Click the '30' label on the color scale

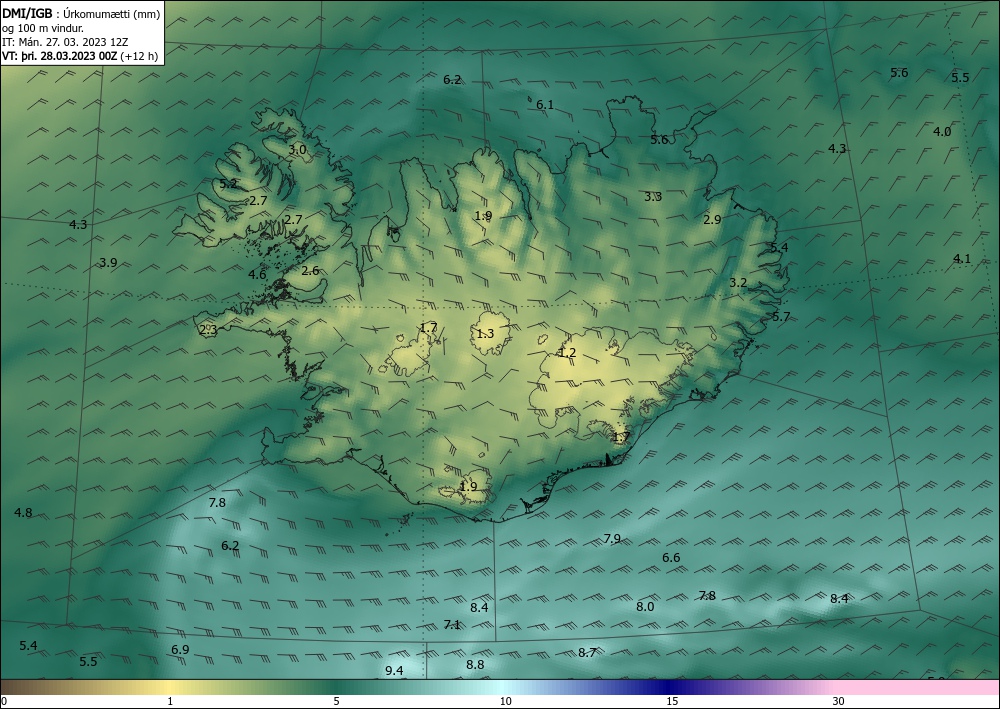point(839,701)
